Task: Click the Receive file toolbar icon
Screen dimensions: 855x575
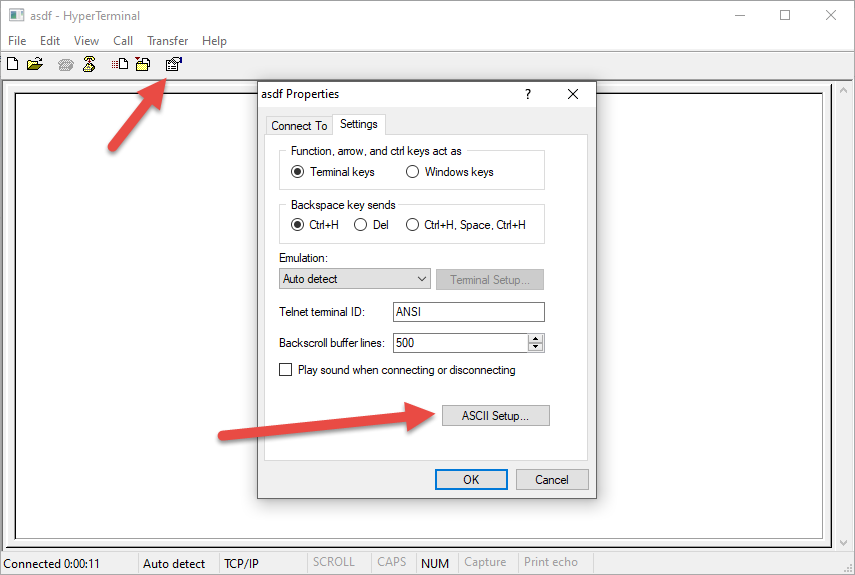Action: point(143,64)
